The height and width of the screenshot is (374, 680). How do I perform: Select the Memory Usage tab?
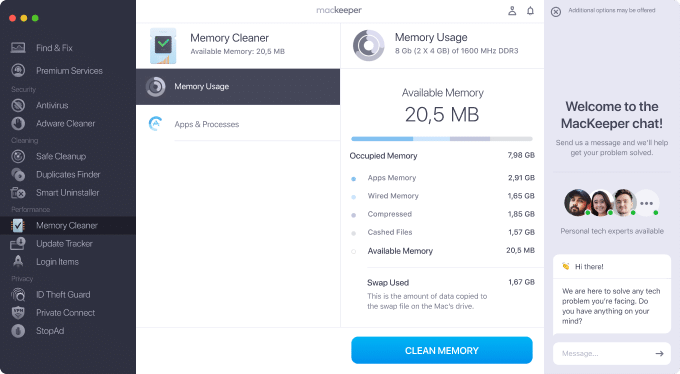point(238,86)
